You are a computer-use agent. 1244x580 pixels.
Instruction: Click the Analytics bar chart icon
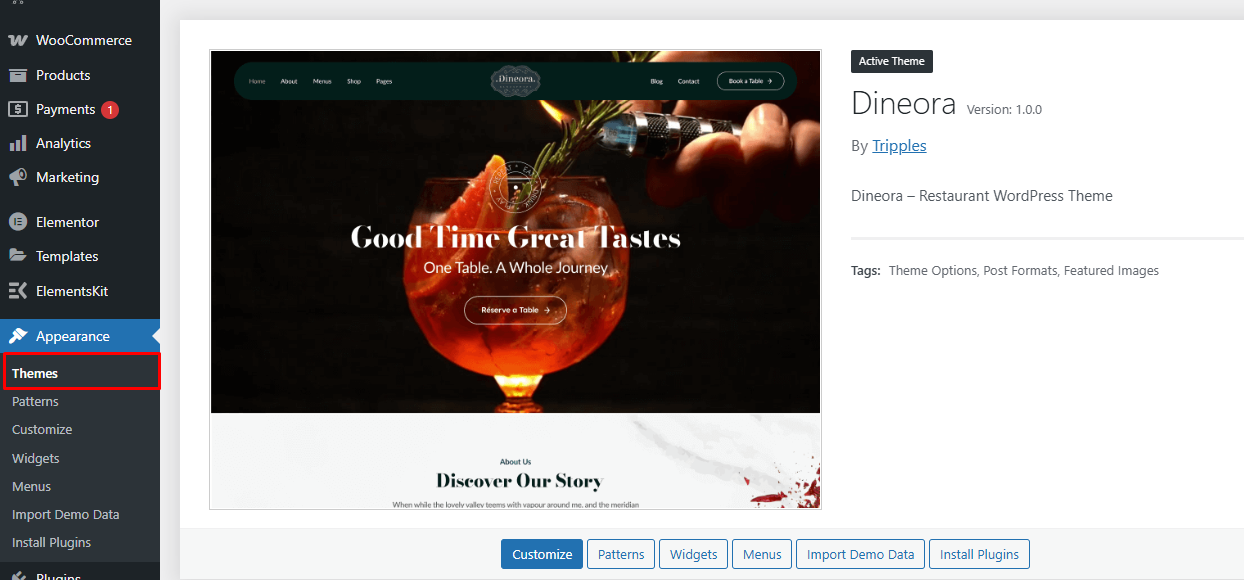(x=18, y=143)
